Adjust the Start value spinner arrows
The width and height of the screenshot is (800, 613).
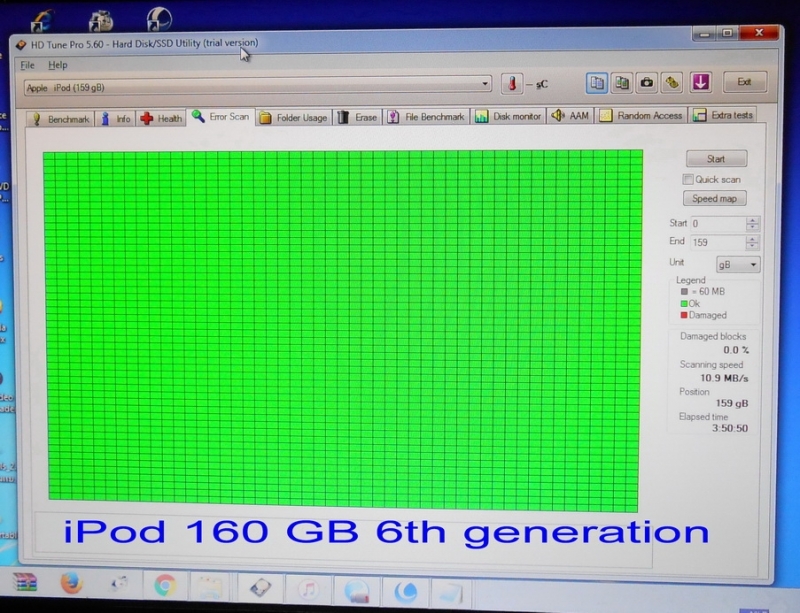[x=753, y=224]
